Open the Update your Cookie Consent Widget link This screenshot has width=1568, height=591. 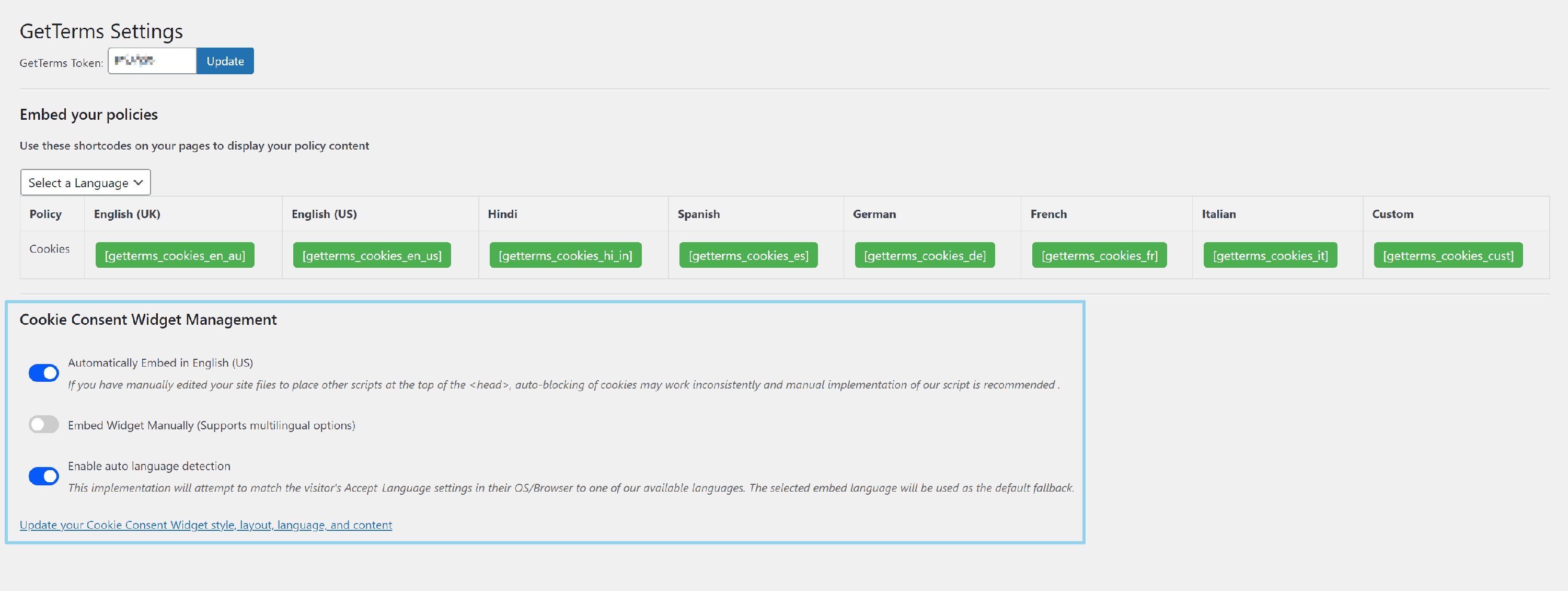206,525
